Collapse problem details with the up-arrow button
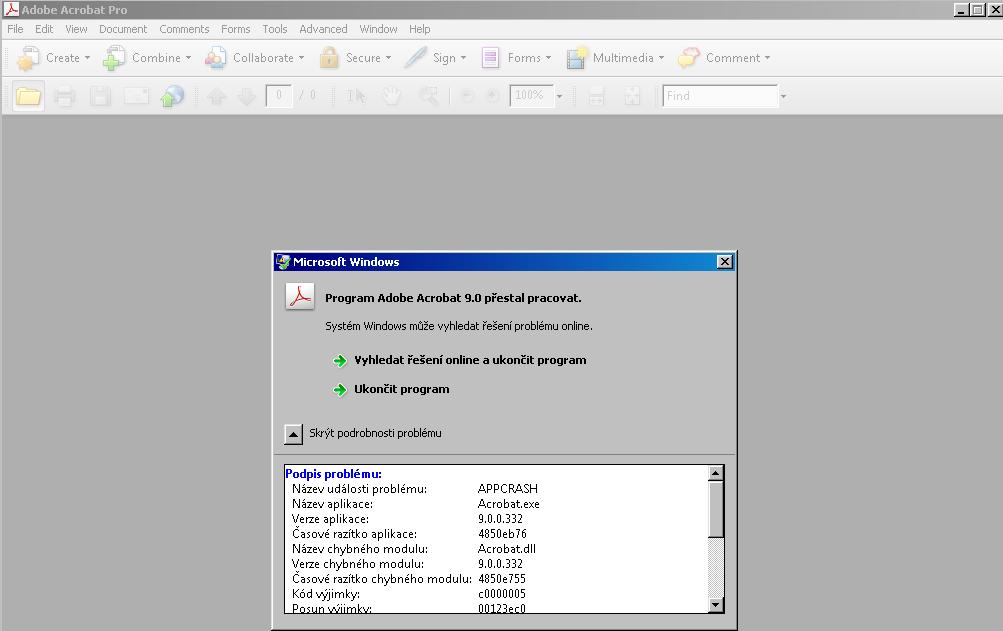The width and height of the screenshot is (1003, 631). click(293, 435)
